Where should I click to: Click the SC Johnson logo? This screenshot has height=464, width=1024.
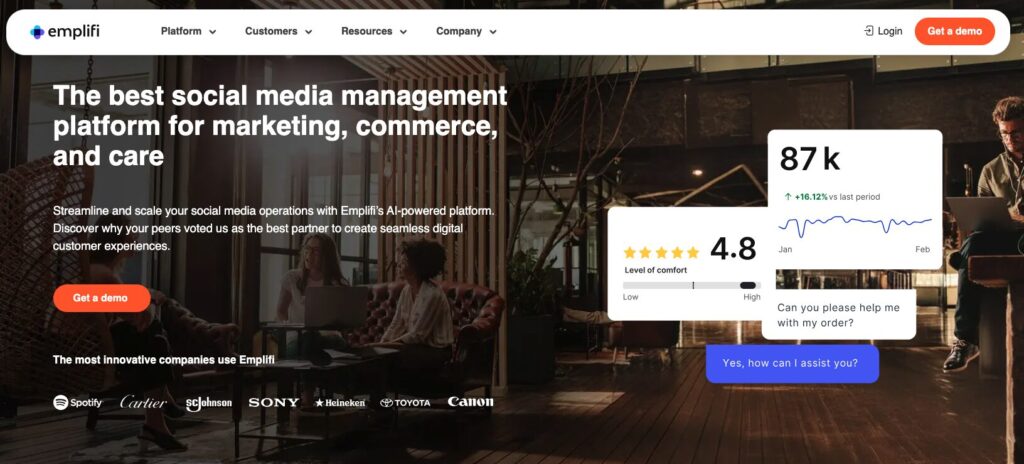208,403
